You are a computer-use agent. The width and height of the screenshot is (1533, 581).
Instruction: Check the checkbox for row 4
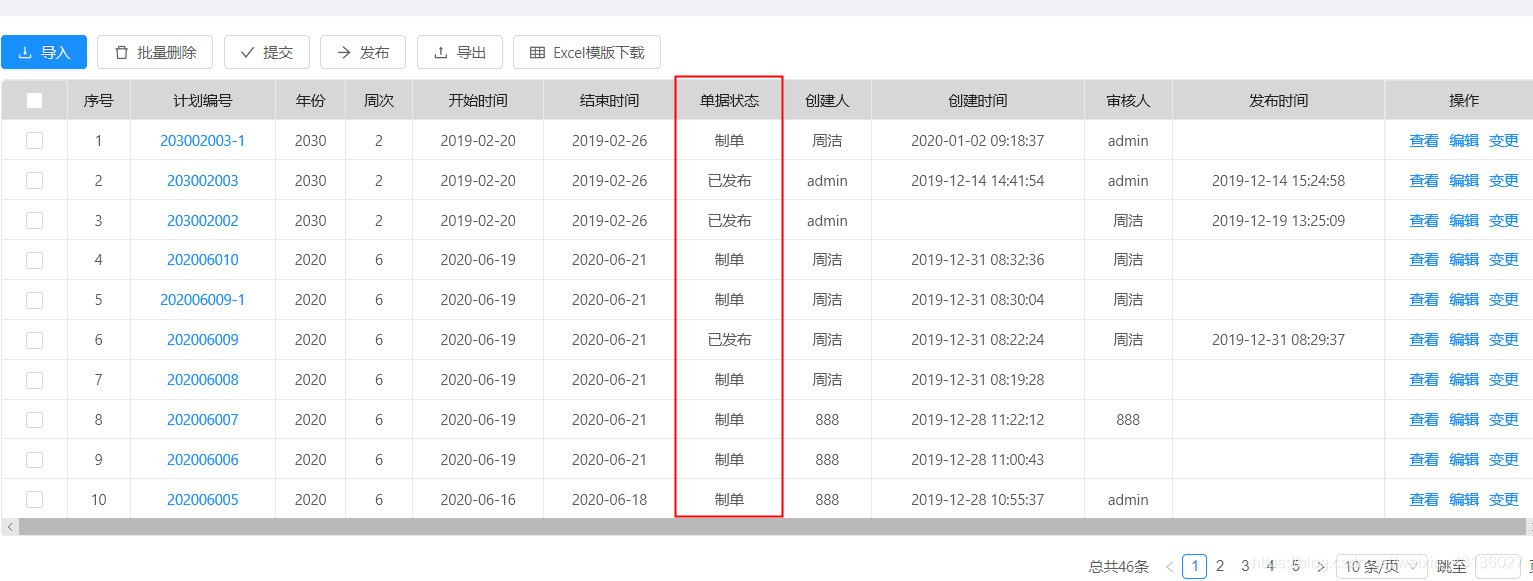pyautogui.click(x=34, y=260)
